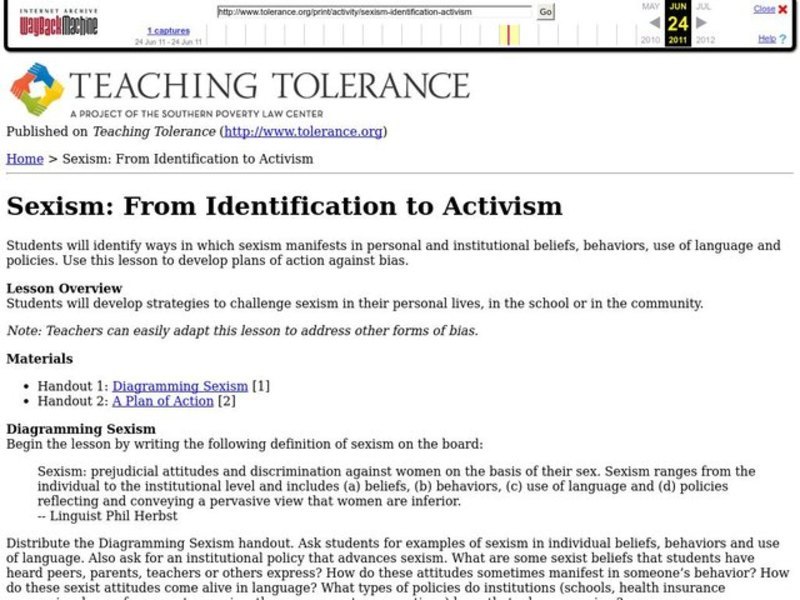Switch to the JUL month label
Screen dimensions: 800x600
point(700,6)
